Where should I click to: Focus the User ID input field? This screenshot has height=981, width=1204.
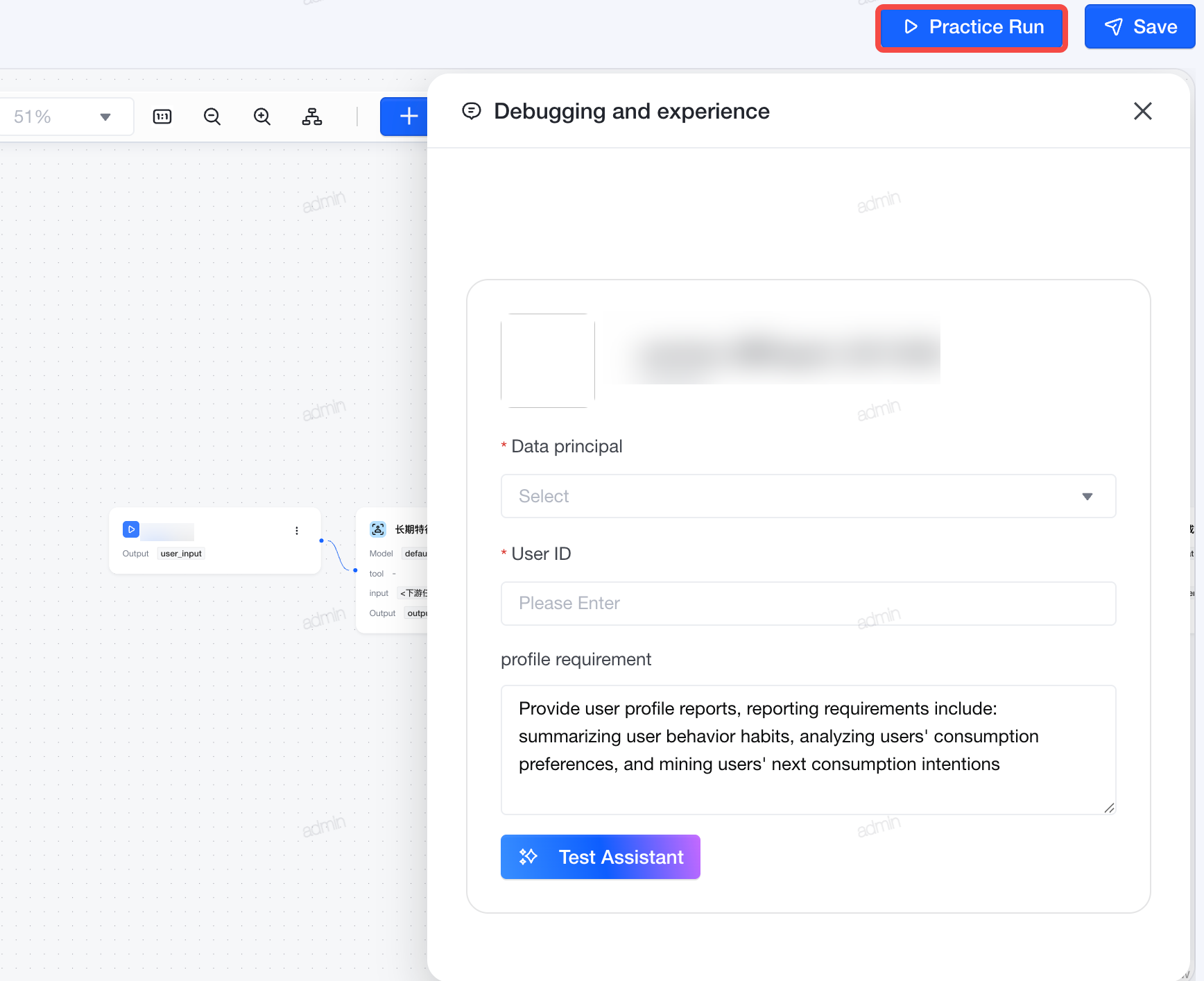pyautogui.click(x=808, y=604)
